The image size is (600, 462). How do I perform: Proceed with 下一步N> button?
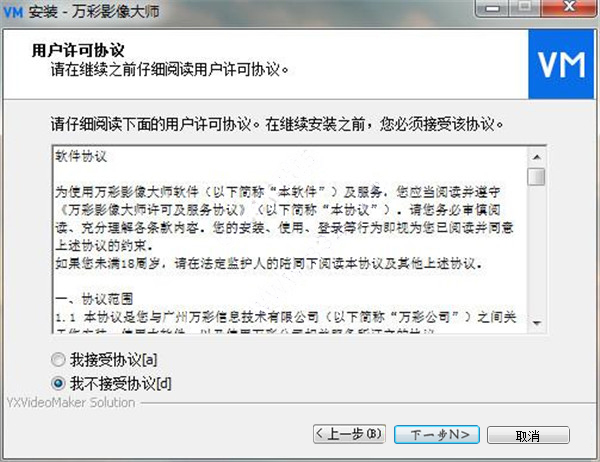point(437,434)
